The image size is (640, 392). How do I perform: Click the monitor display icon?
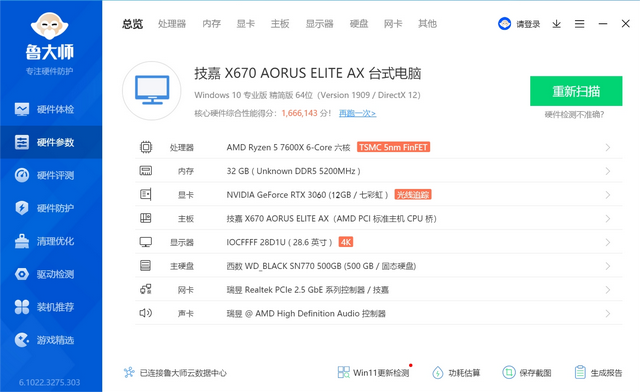point(146,242)
